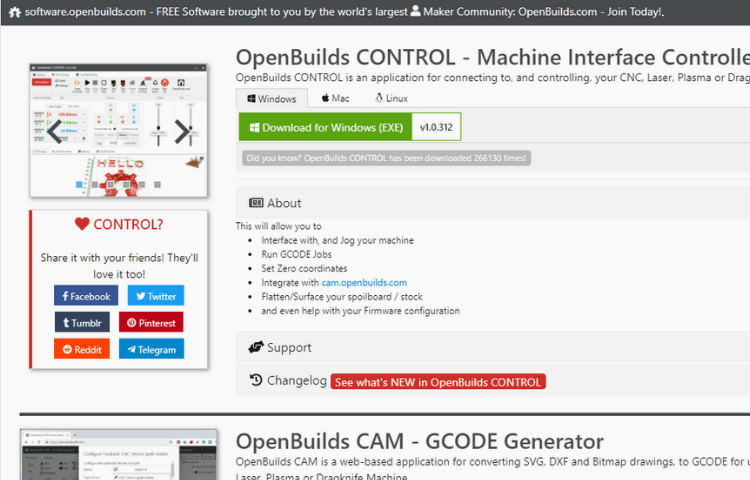Click the v1.0.312 version label

[436, 127]
